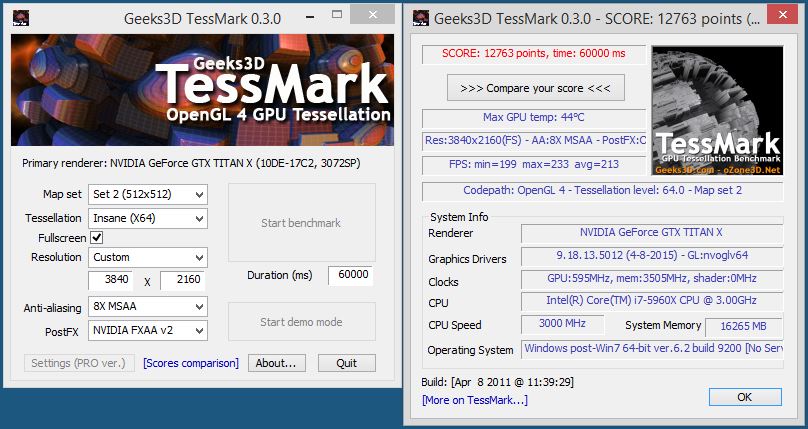Click CPU value Intel Core i7-5960X
Screen dimensions: 808x429
652,301
